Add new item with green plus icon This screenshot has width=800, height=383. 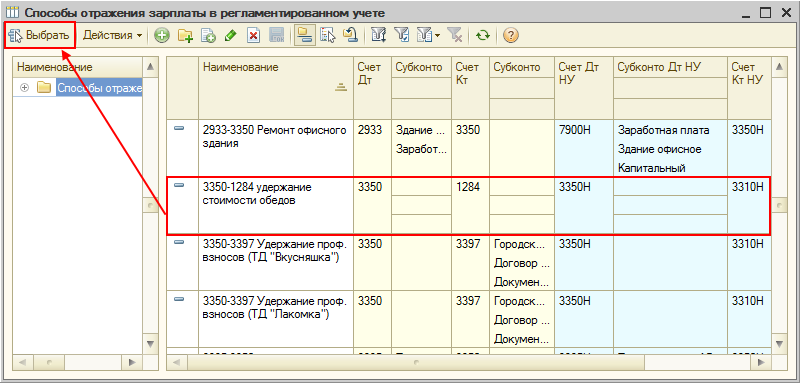coord(162,36)
